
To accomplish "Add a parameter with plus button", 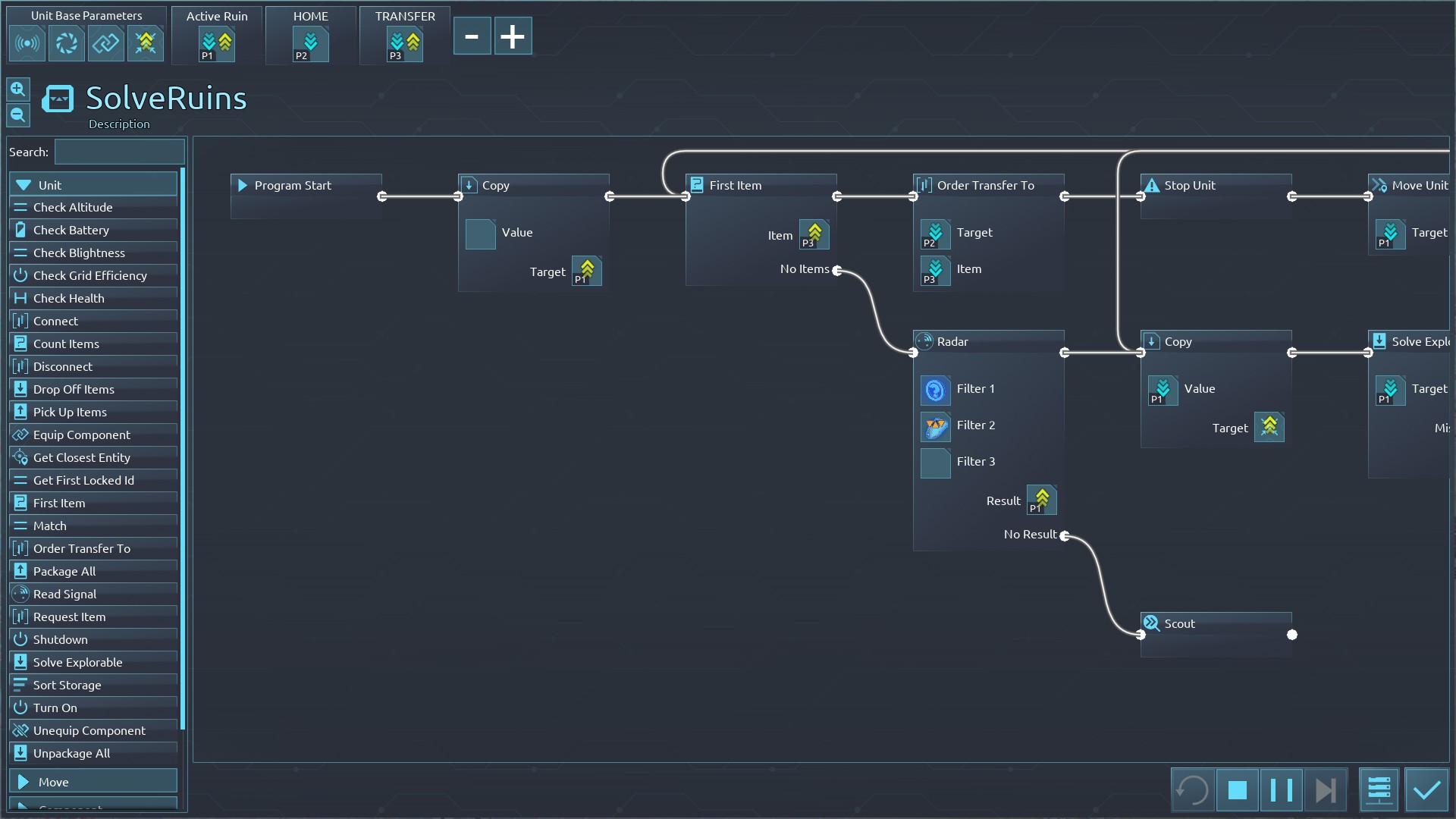I will pyautogui.click(x=513, y=36).
